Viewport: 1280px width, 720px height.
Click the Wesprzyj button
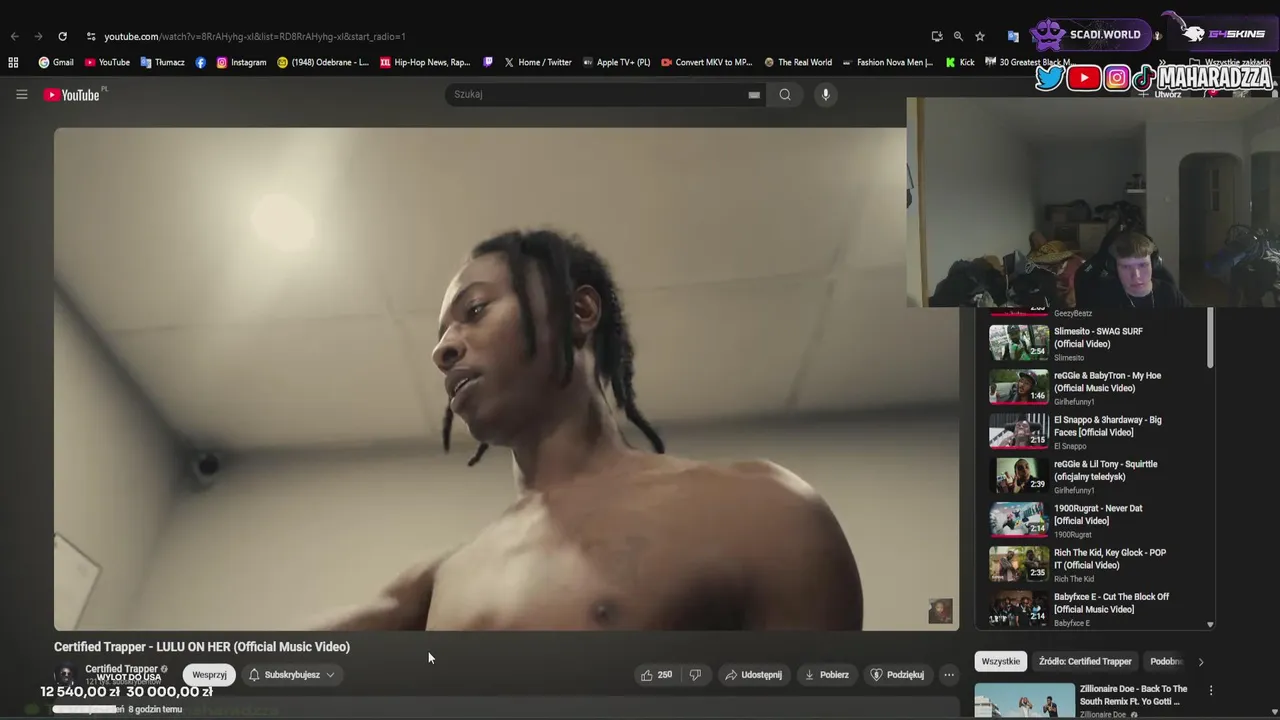tap(209, 675)
